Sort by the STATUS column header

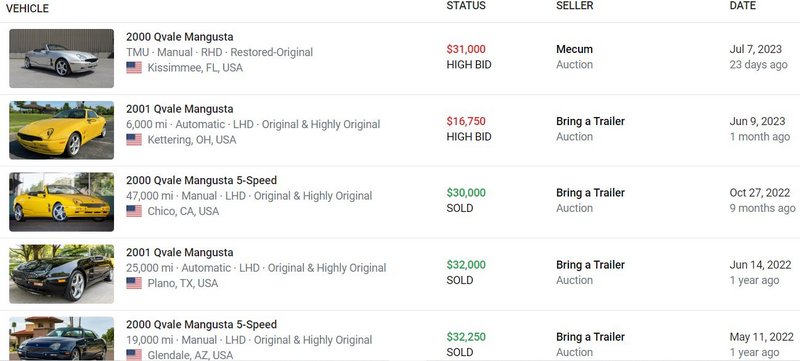coord(466,6)
